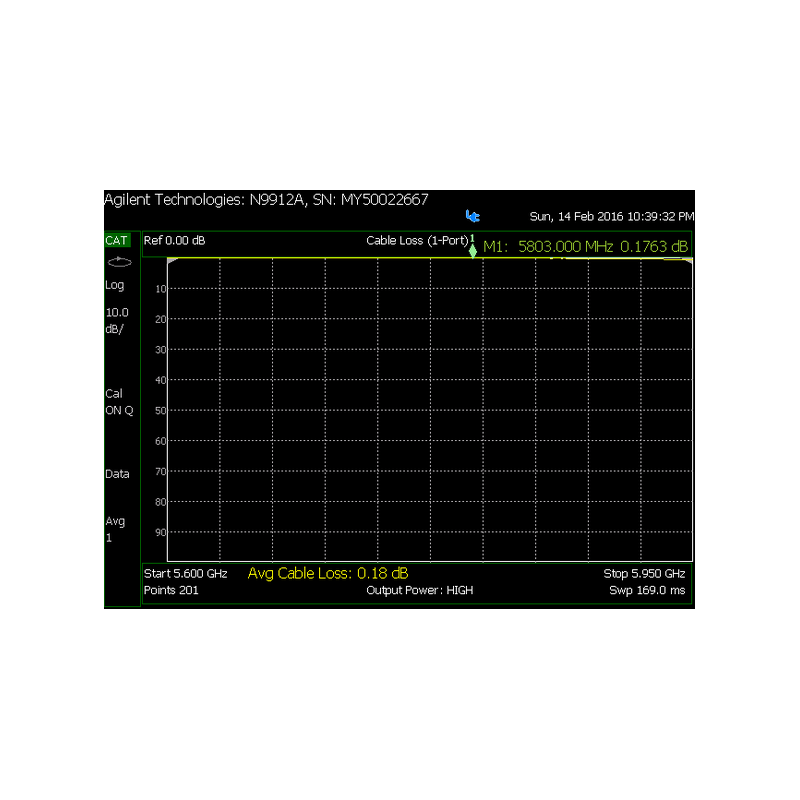
Task: Click the Avg Cable Loss 0.18 dB readout
Action: coord(328,573)
